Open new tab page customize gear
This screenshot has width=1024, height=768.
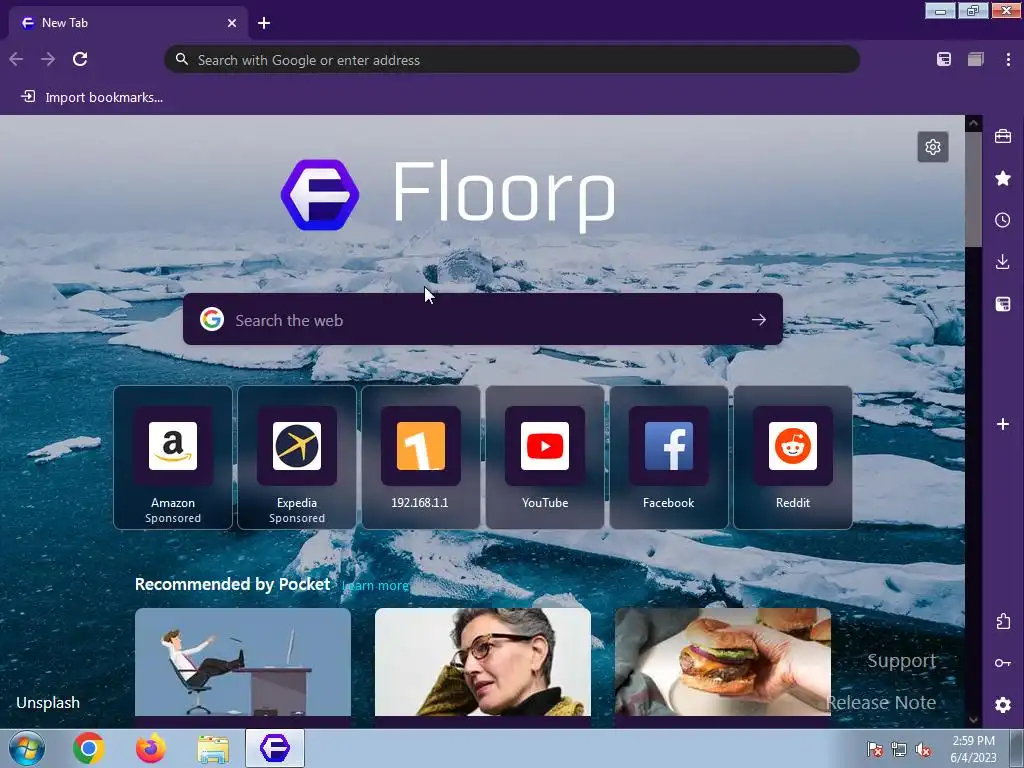pos(933,147)
